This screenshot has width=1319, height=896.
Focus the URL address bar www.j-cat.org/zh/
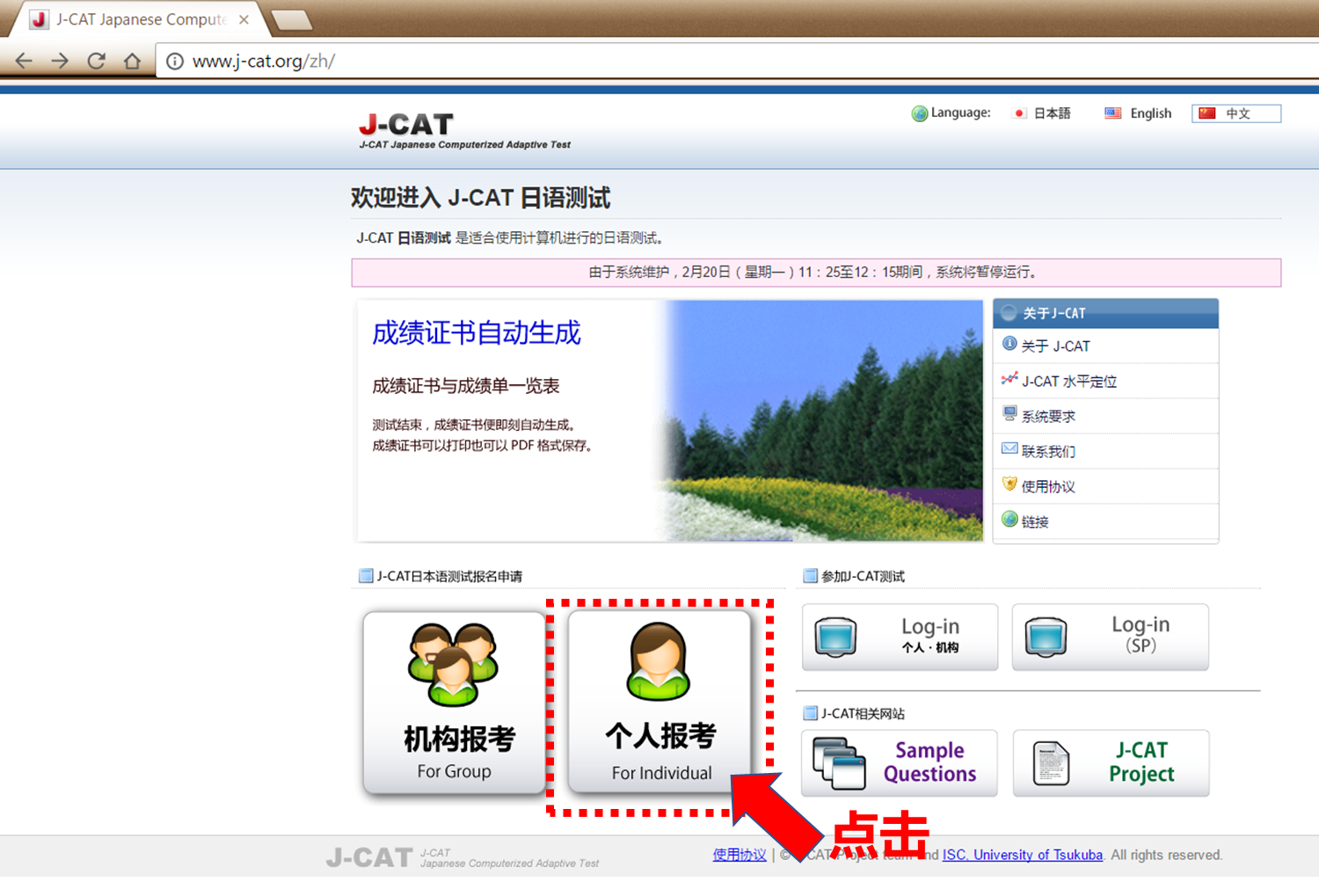737,61
